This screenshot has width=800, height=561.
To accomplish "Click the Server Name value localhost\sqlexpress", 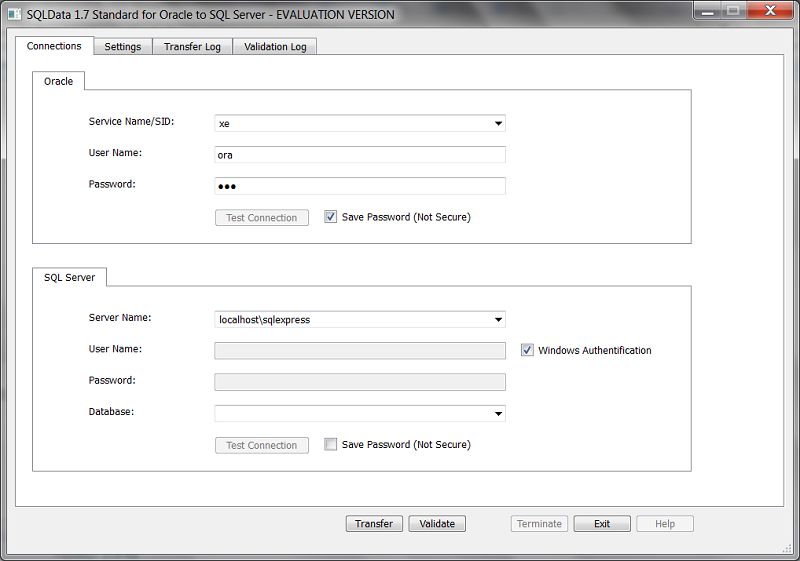I will click(x=264, y=320).
